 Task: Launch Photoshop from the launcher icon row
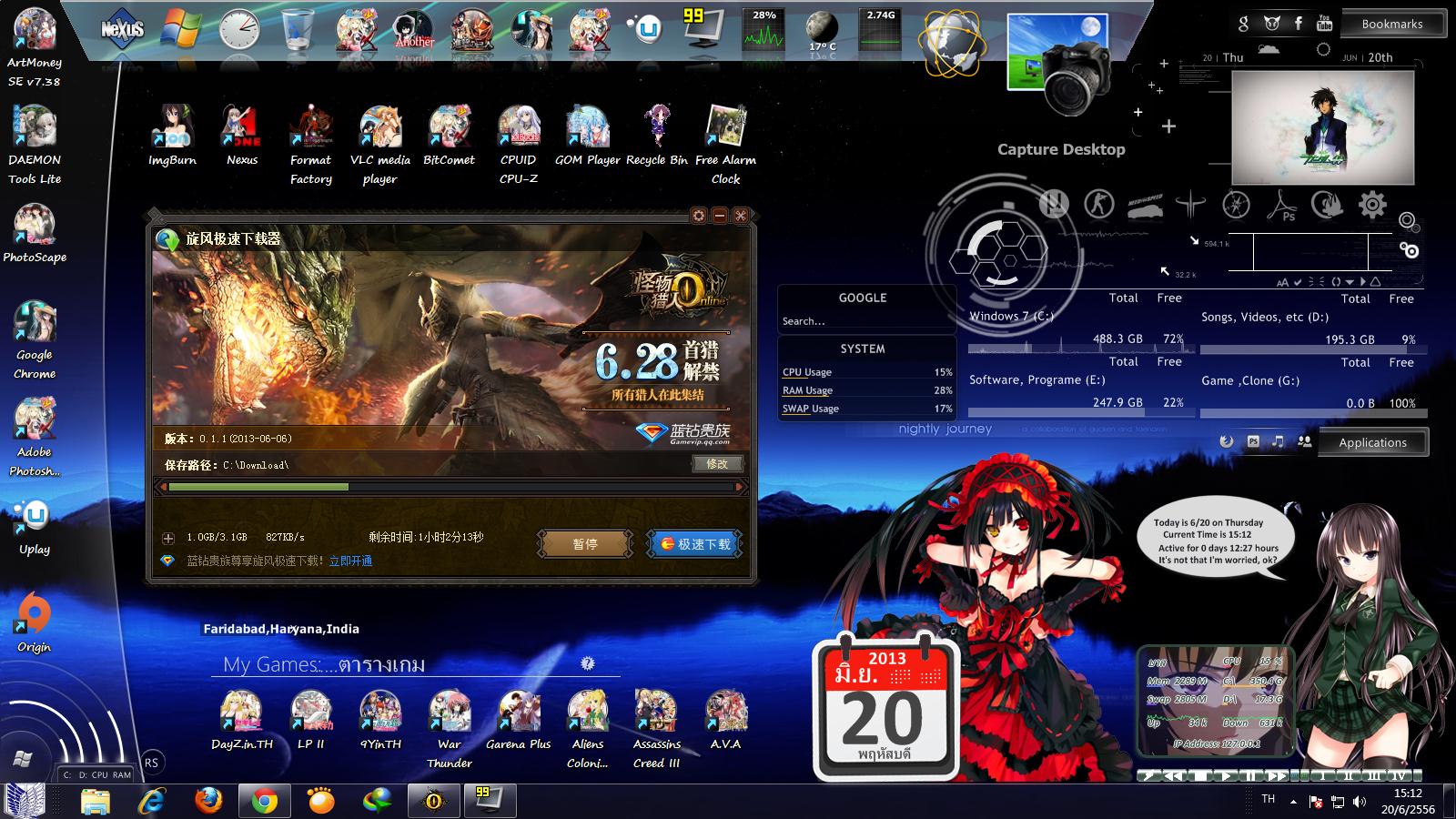(1281, 205)
